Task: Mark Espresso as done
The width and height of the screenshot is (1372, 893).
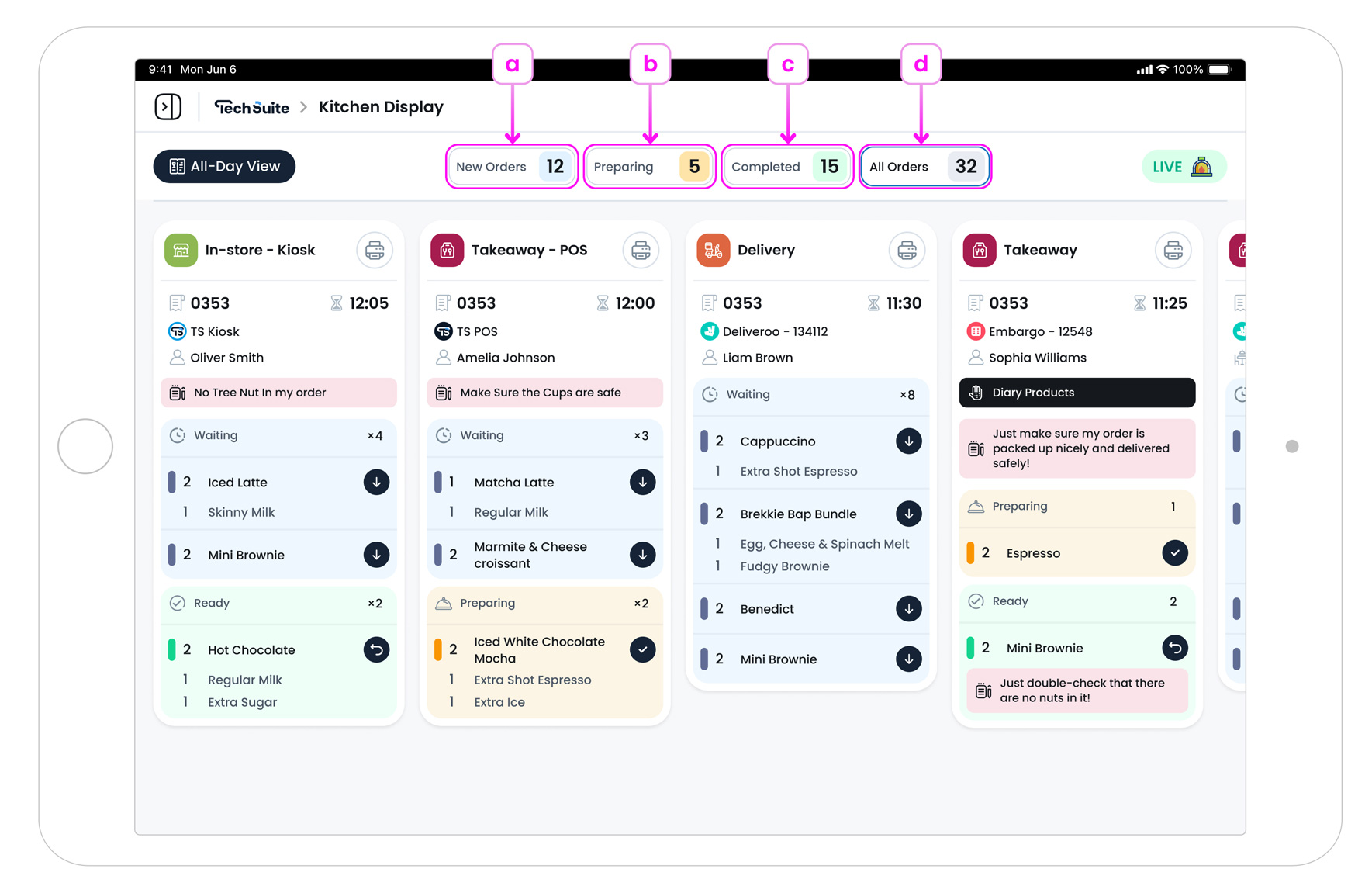Action: pyautogui.click(x=1174, y=553)
